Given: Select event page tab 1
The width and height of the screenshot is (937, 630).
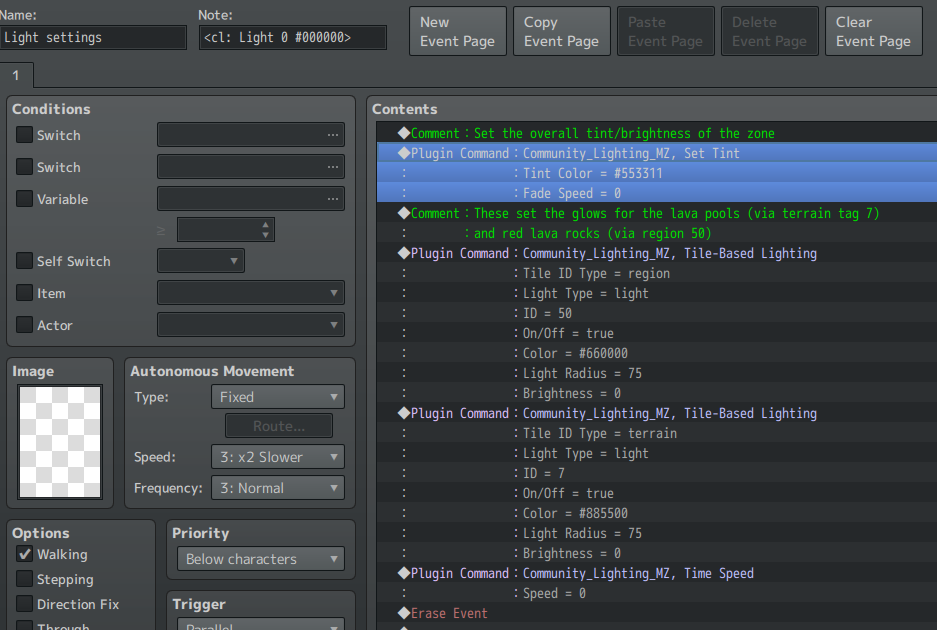Looking at the screenshot, I should [16, 75].
